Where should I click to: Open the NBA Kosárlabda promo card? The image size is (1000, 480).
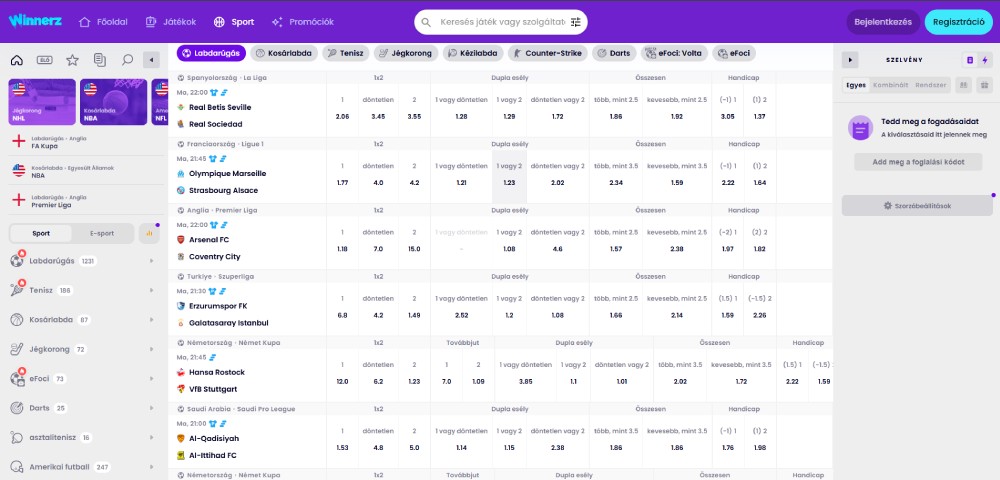pos(114,102)
